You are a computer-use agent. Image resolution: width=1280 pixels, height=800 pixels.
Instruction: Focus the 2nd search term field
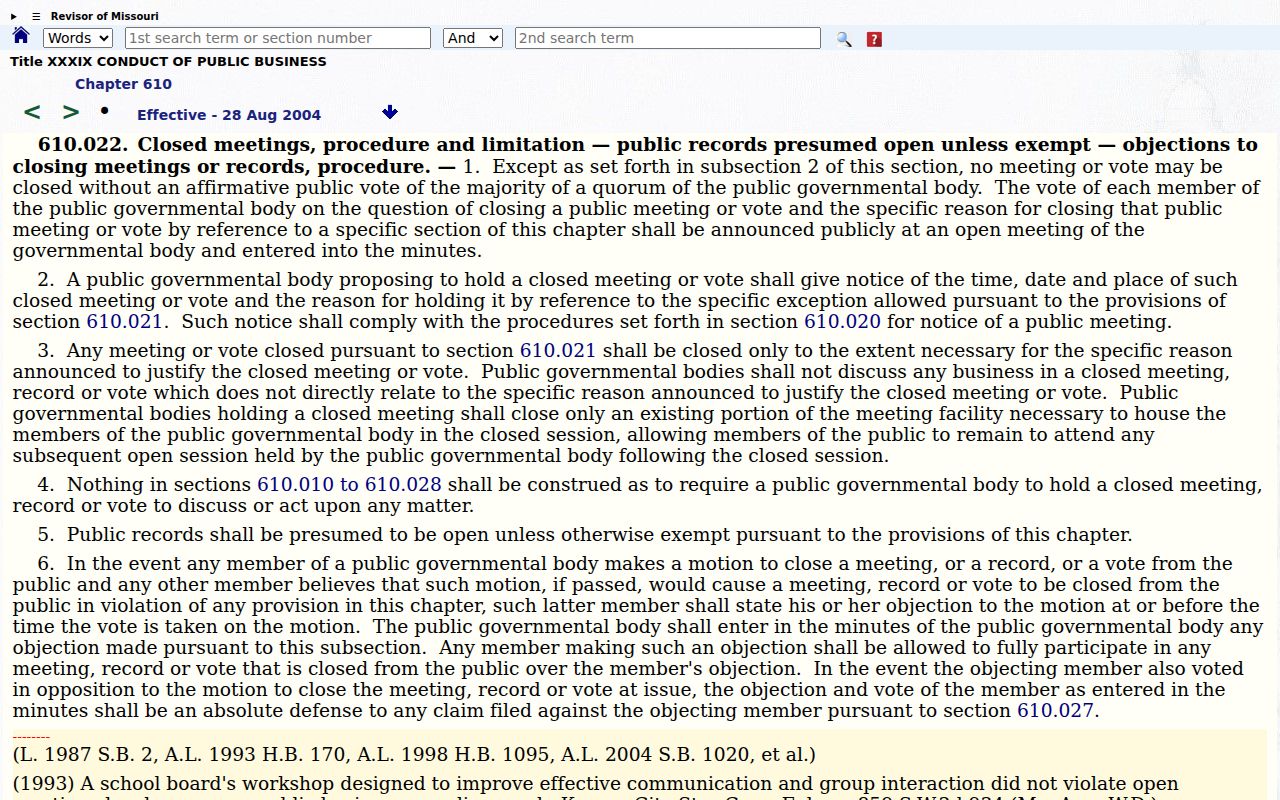coord(668,38)
